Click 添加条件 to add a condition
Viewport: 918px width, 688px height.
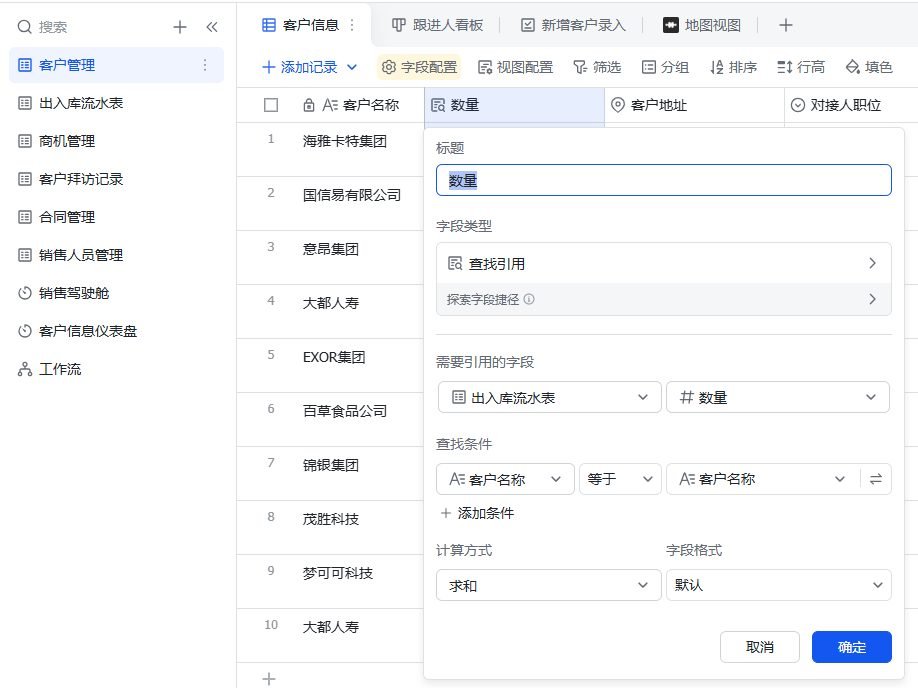tap(477, 514)
